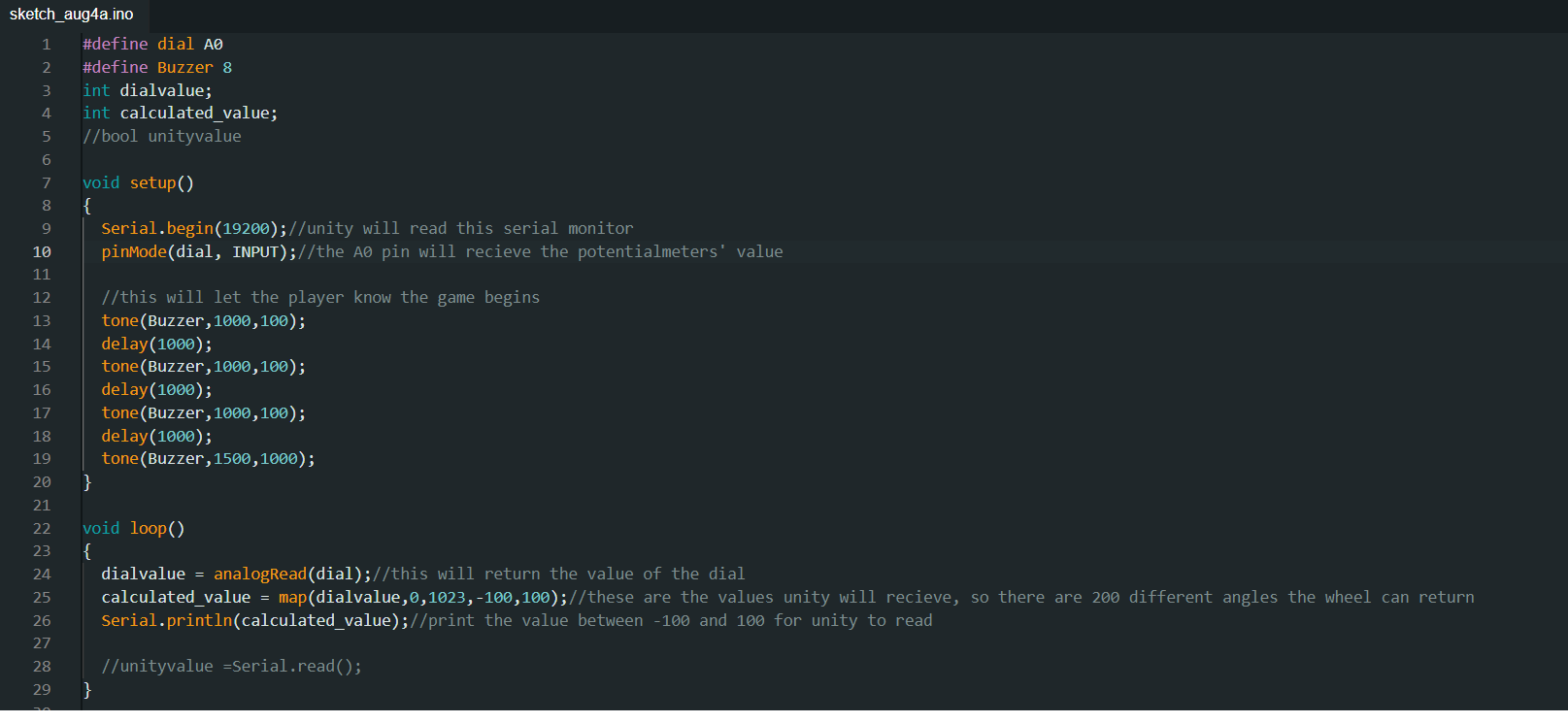1568x723 pixels.
Task: Click line number 10 in the gutter
Action: point(42,252)
